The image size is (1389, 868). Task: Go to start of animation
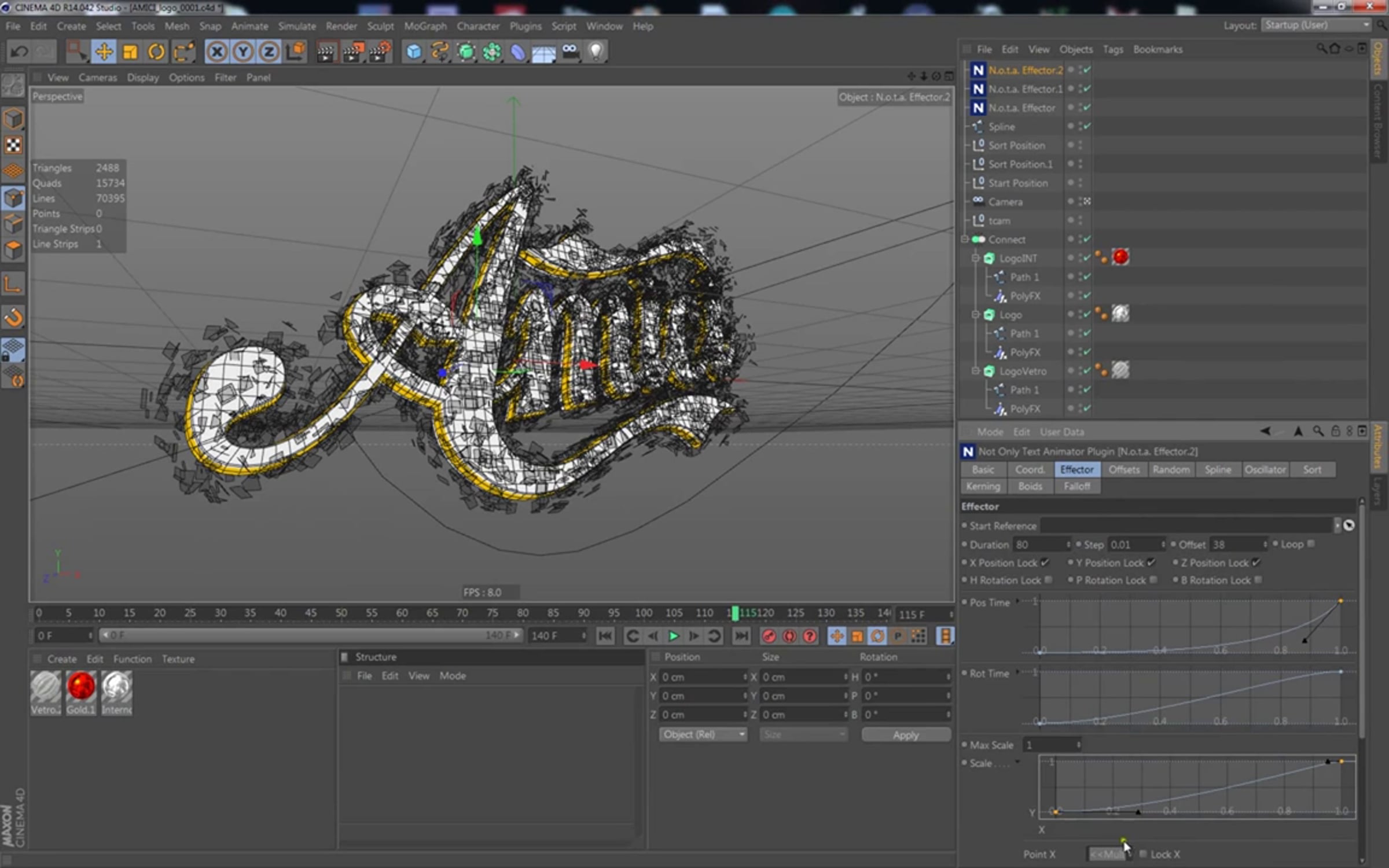click(x=605, y=636)
